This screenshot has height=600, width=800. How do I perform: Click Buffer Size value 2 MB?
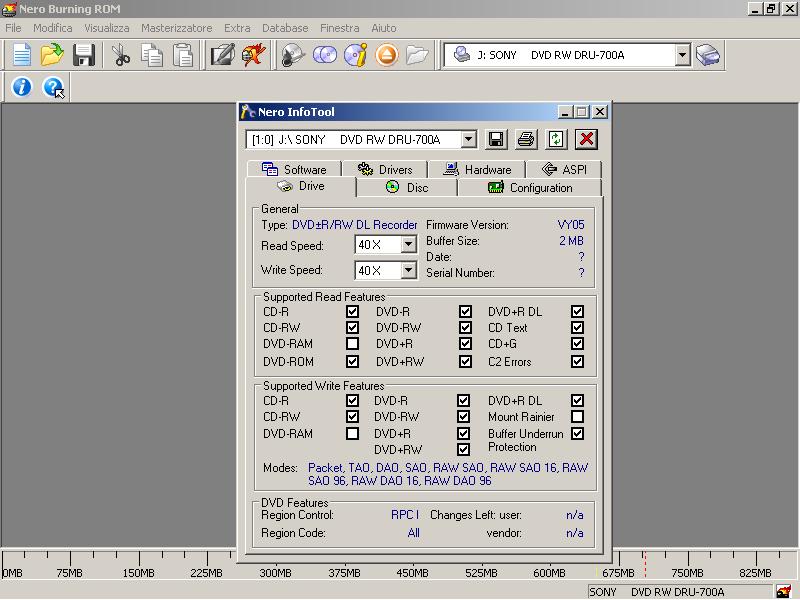pyautogui.click(x=571, y=241)
